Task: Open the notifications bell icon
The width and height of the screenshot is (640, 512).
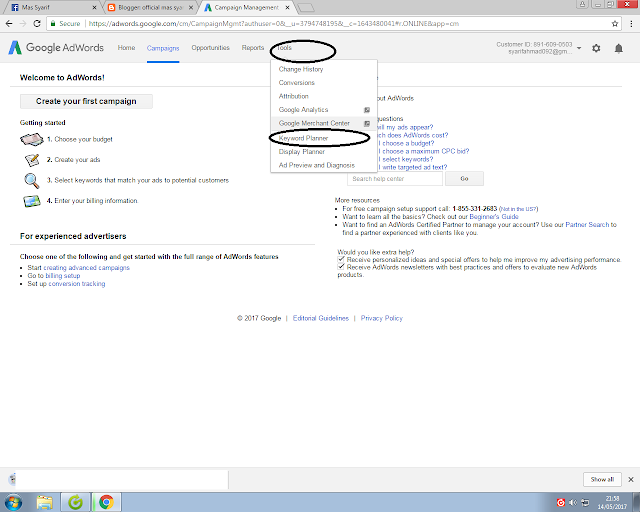Action: (x=619, y=49)
